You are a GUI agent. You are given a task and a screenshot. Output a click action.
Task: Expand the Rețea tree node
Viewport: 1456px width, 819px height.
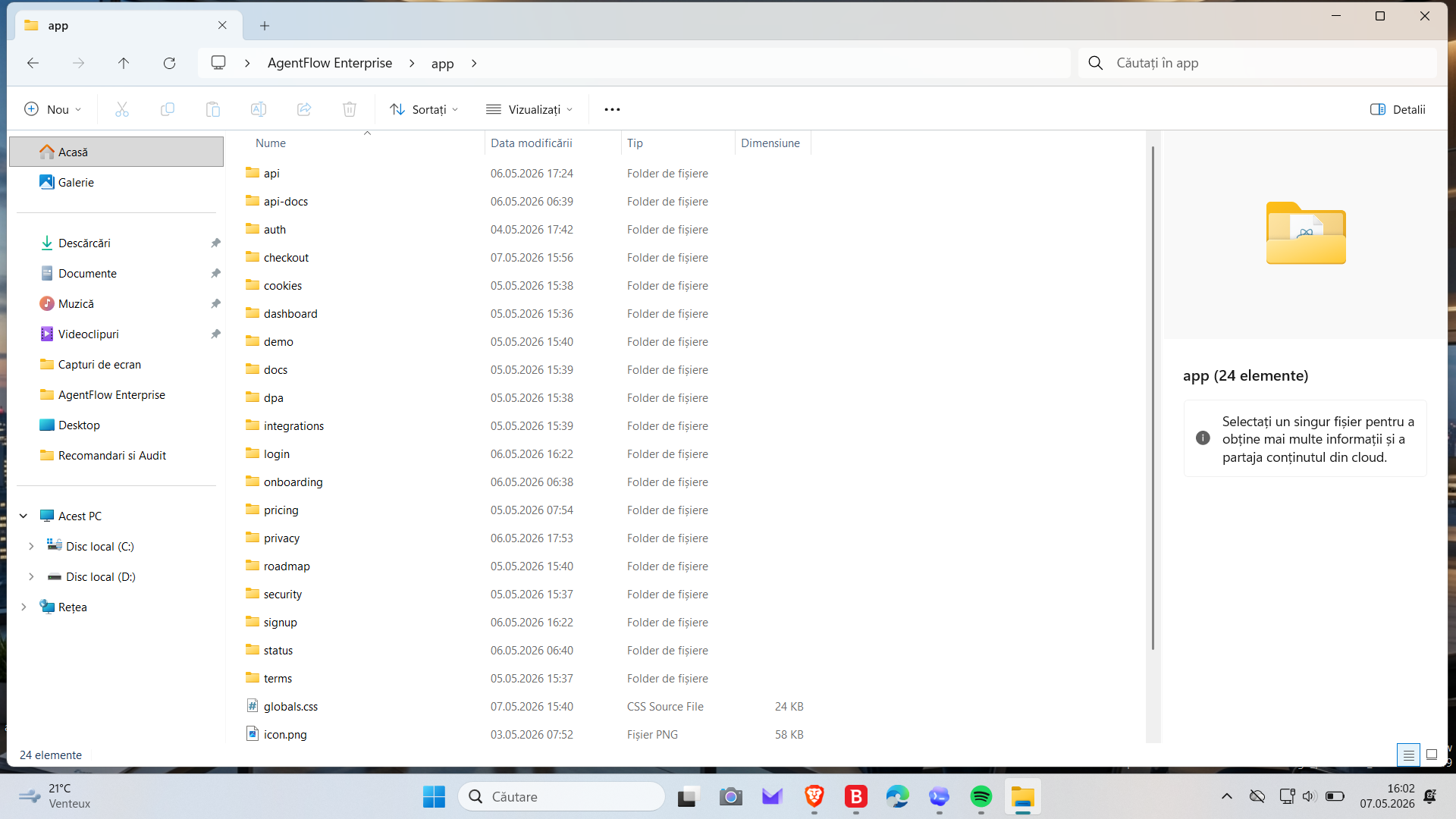(x=24, y=607)
